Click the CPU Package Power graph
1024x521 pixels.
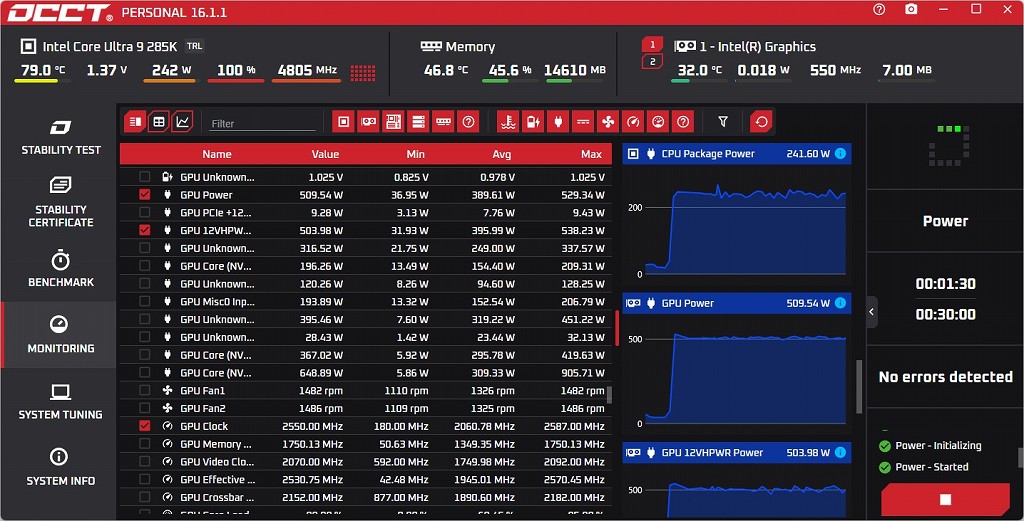point(737,221)
